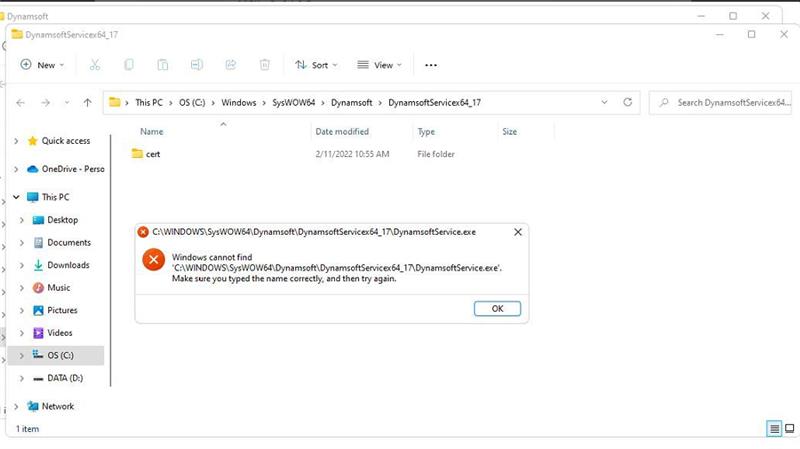Open the New dropdown menu
Image resolution: width=800 pixels, height=449 pixels.
tap(42, 65)
